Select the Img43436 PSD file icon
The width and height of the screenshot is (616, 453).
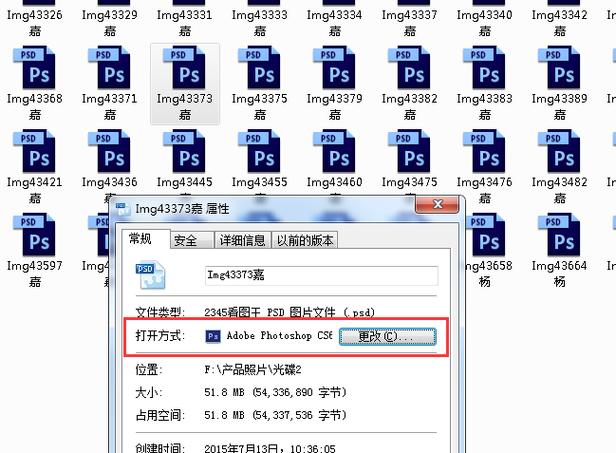coord(110,151)
